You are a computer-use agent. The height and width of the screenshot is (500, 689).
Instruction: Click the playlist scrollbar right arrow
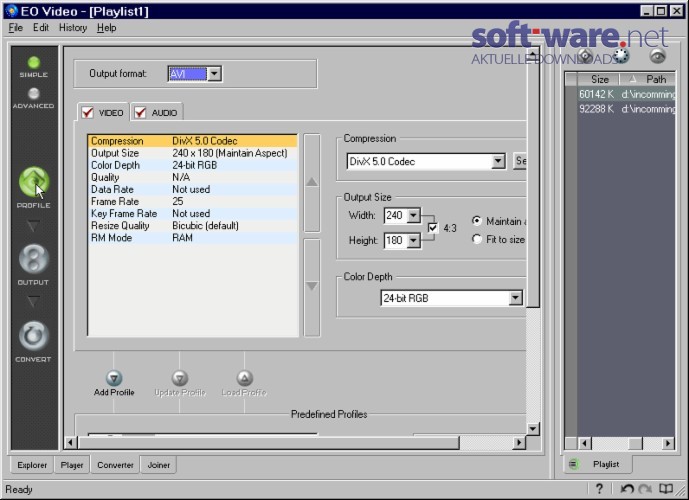click(x=668, y=443)
